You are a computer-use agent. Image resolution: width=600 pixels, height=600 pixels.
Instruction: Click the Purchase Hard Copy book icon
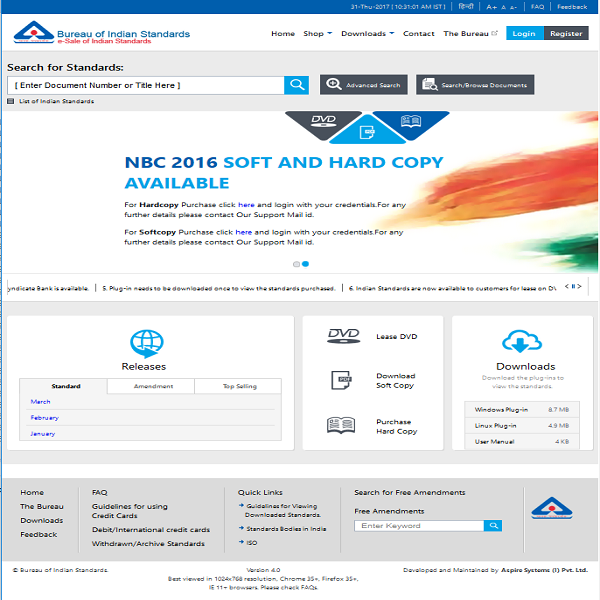coord(341,425)
